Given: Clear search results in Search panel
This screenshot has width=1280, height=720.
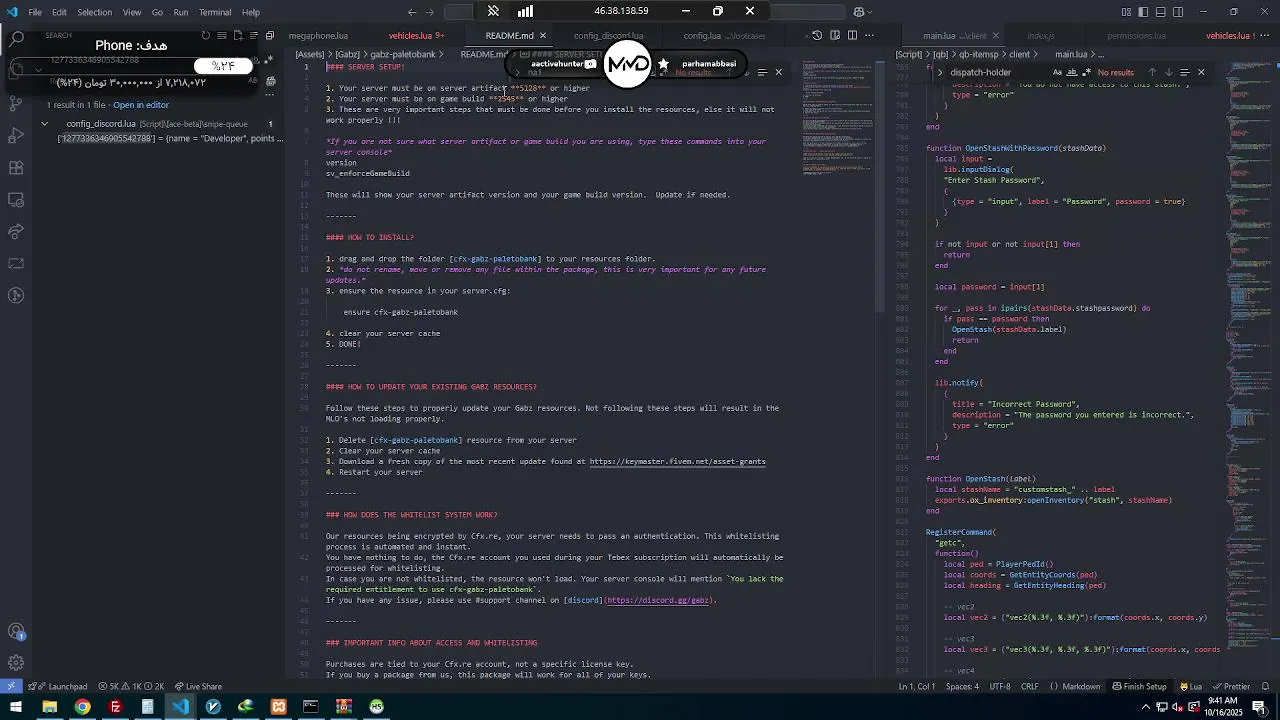Looking at the screenshot, I should (222, 35).
